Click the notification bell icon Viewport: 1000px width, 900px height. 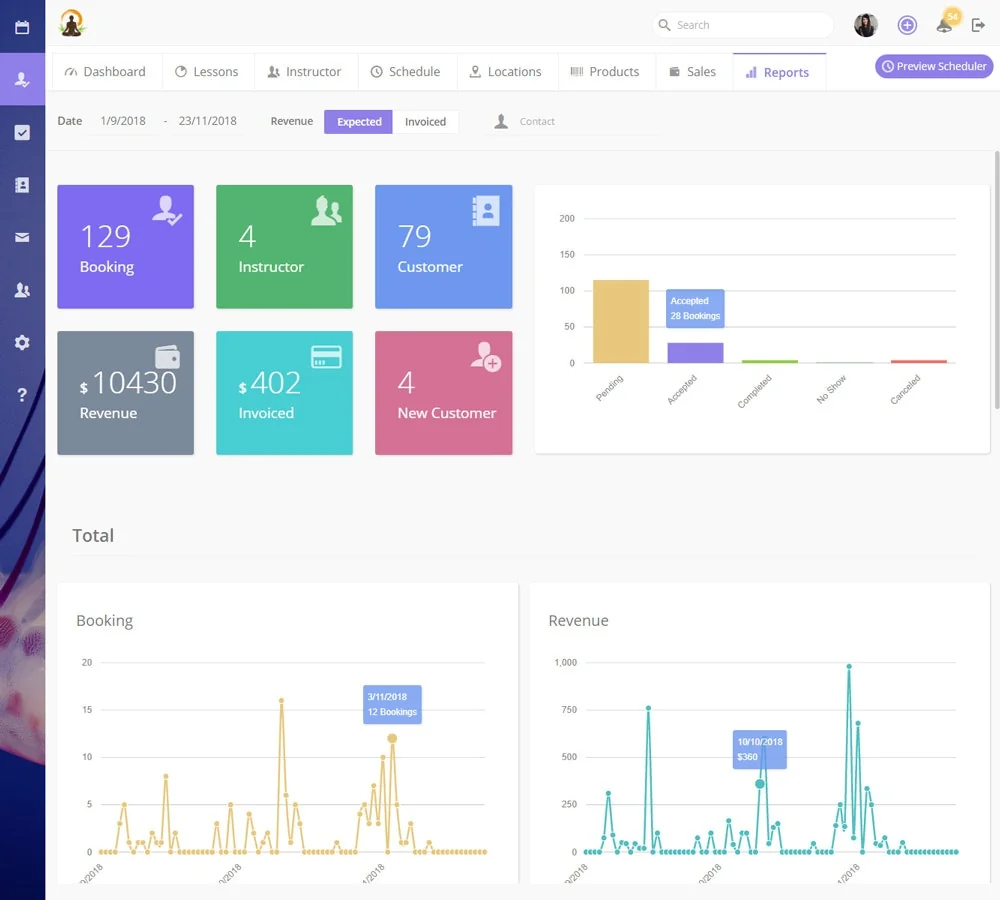coord(944,25)
